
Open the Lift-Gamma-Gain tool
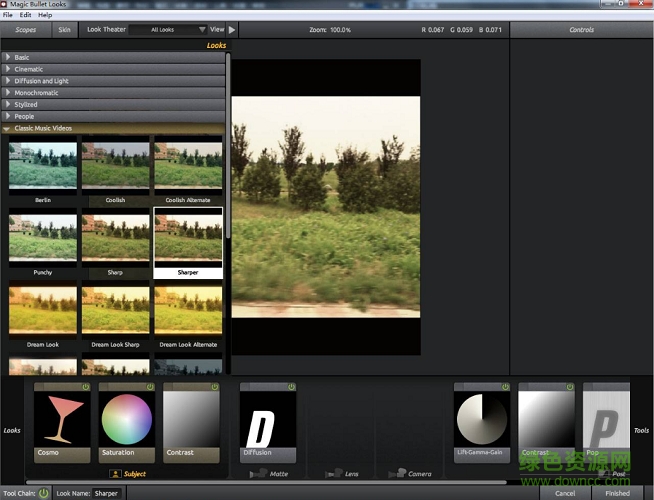pyautogui.click(x=482, y=420)
